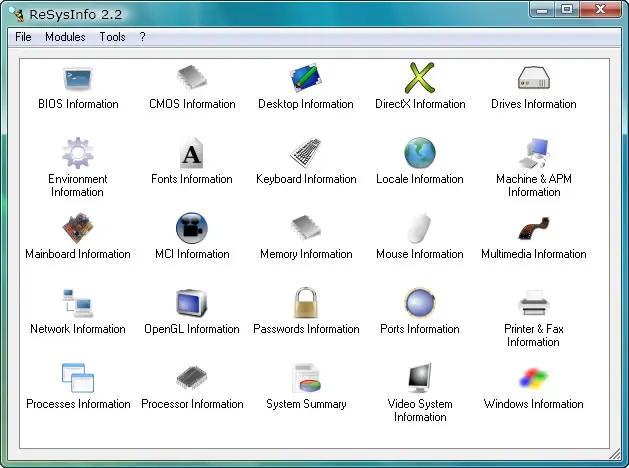Maximize the ReSysInfo window
The height and width of the screenshot is (468, 629).
point(567,10)
